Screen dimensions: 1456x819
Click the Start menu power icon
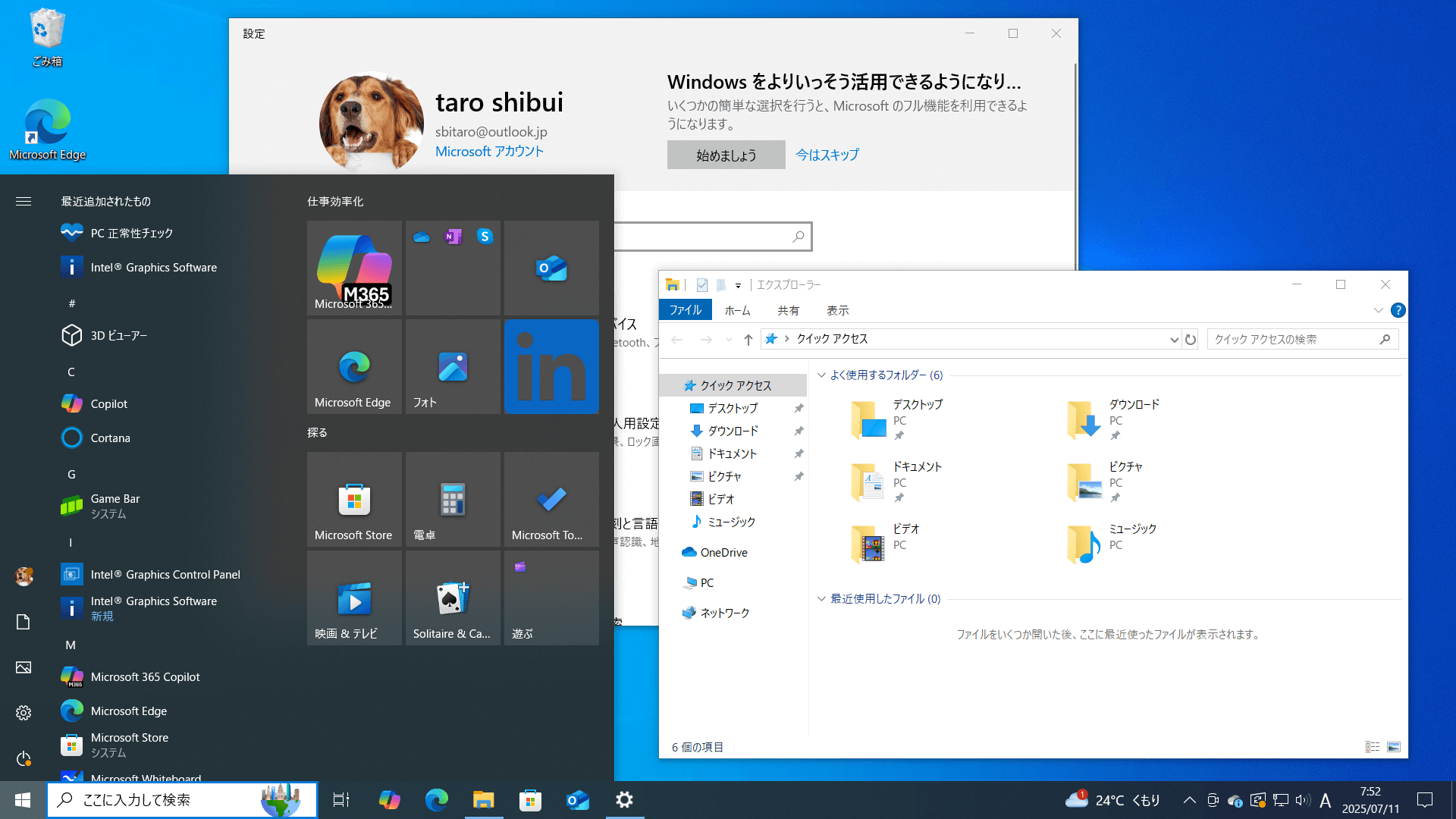(x=24, y=758)
